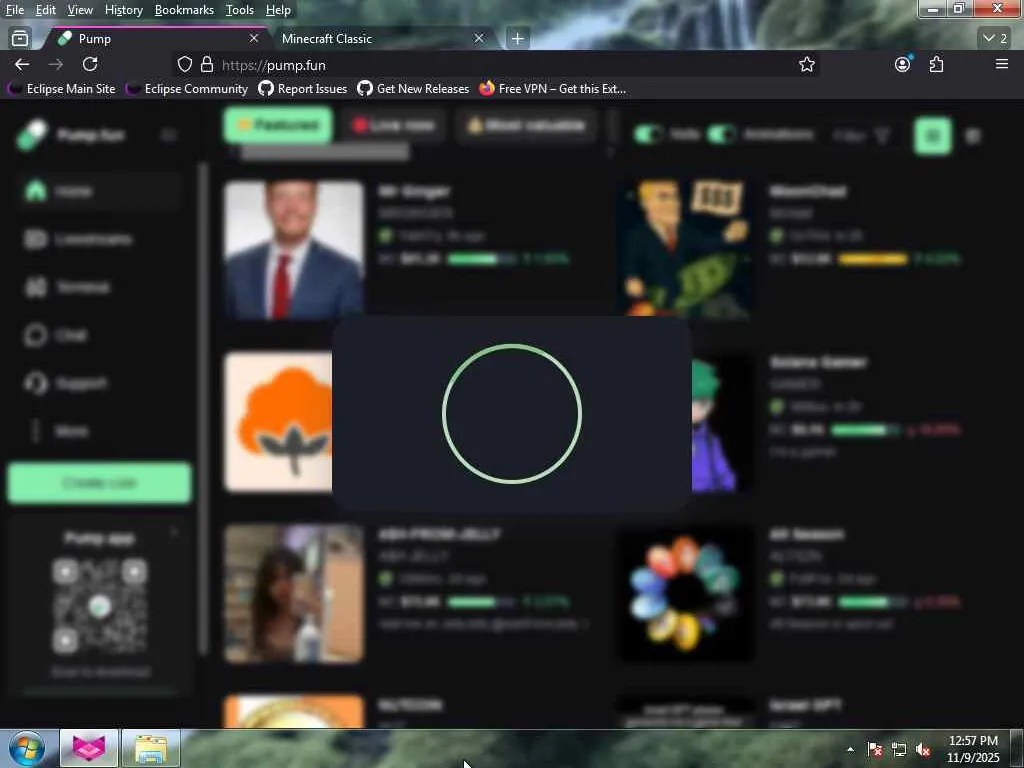Open tracking protection shield in address bar
The width and height of the screenshot is (1024, 768).
pos(185,64)
